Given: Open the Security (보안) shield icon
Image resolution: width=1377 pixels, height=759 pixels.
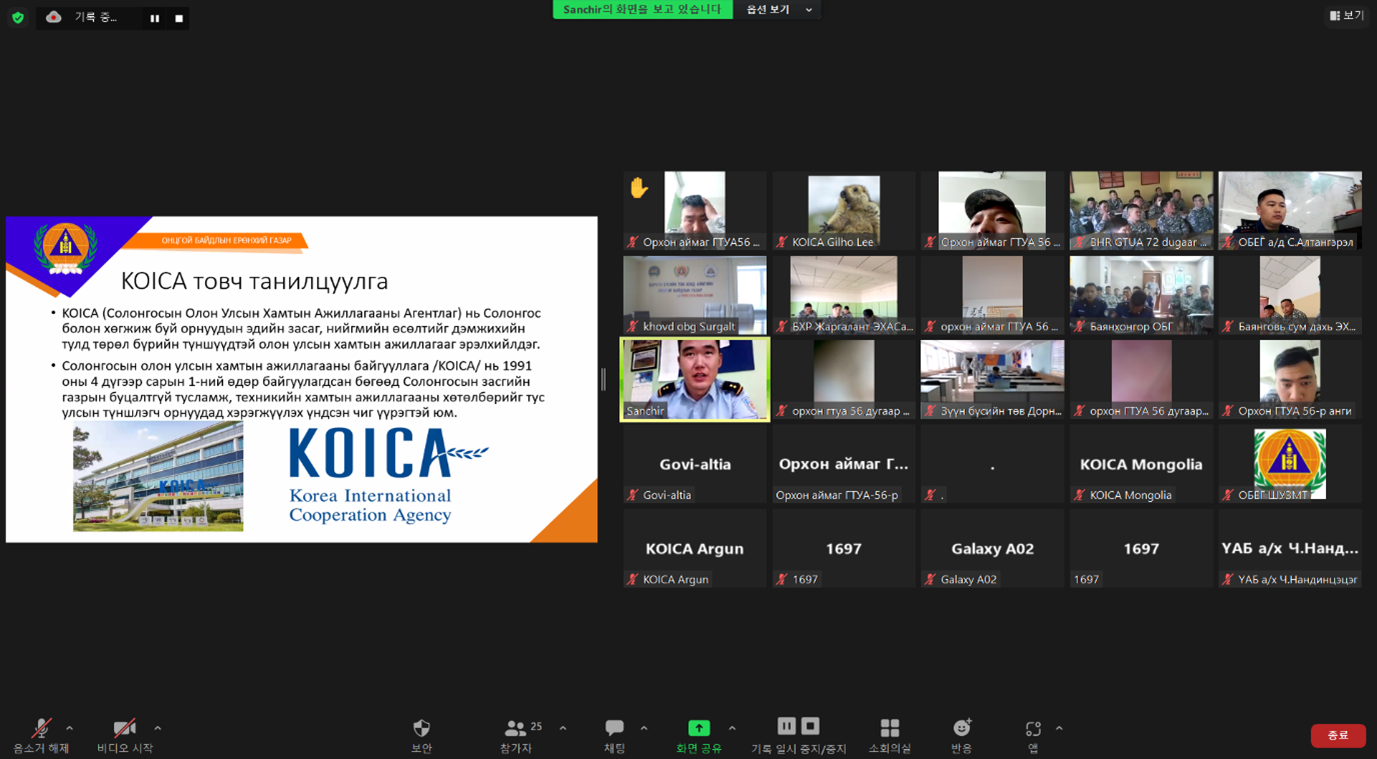Looking at the screenshot, I should 421,729.
